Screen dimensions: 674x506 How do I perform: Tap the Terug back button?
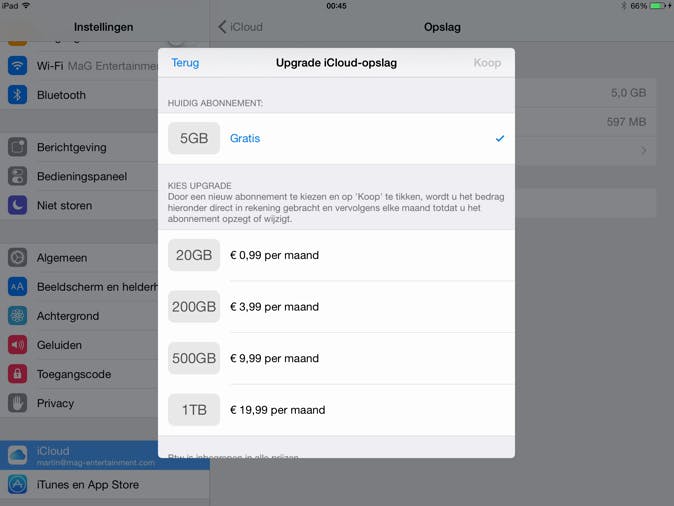click(185, 62)
